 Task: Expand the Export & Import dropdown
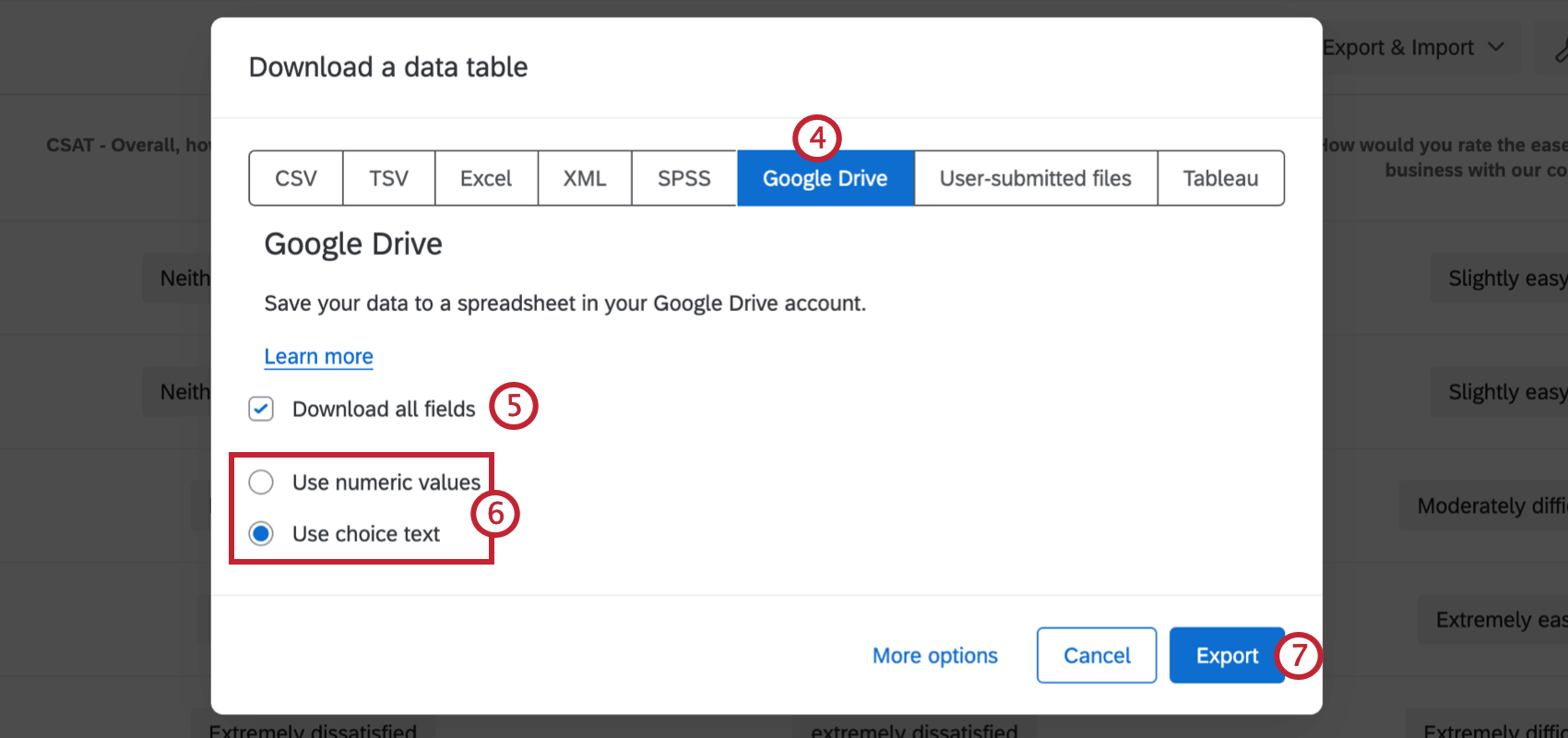point(1411,47)
